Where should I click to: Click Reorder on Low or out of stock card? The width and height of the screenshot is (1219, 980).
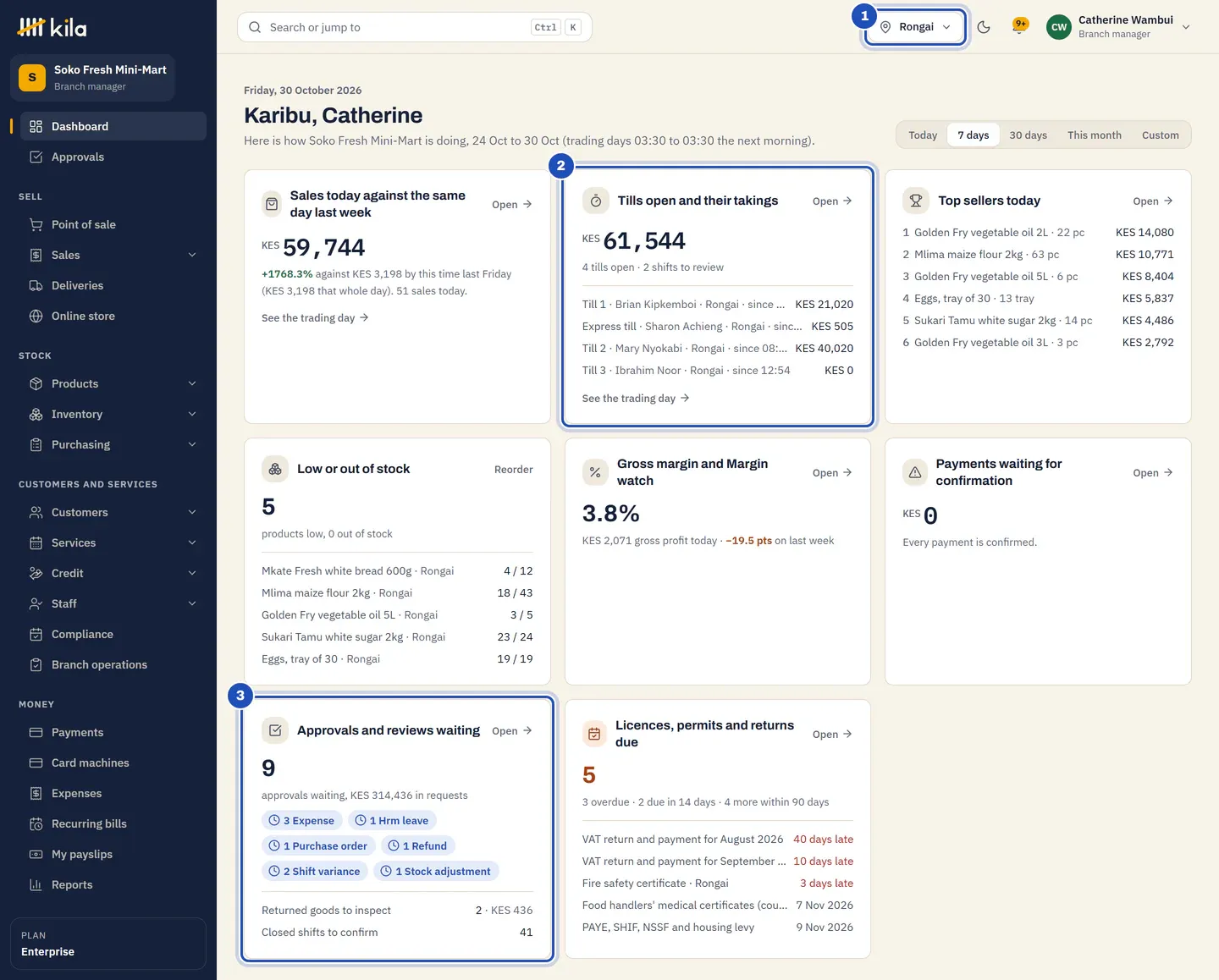click(x=514, y=470)
